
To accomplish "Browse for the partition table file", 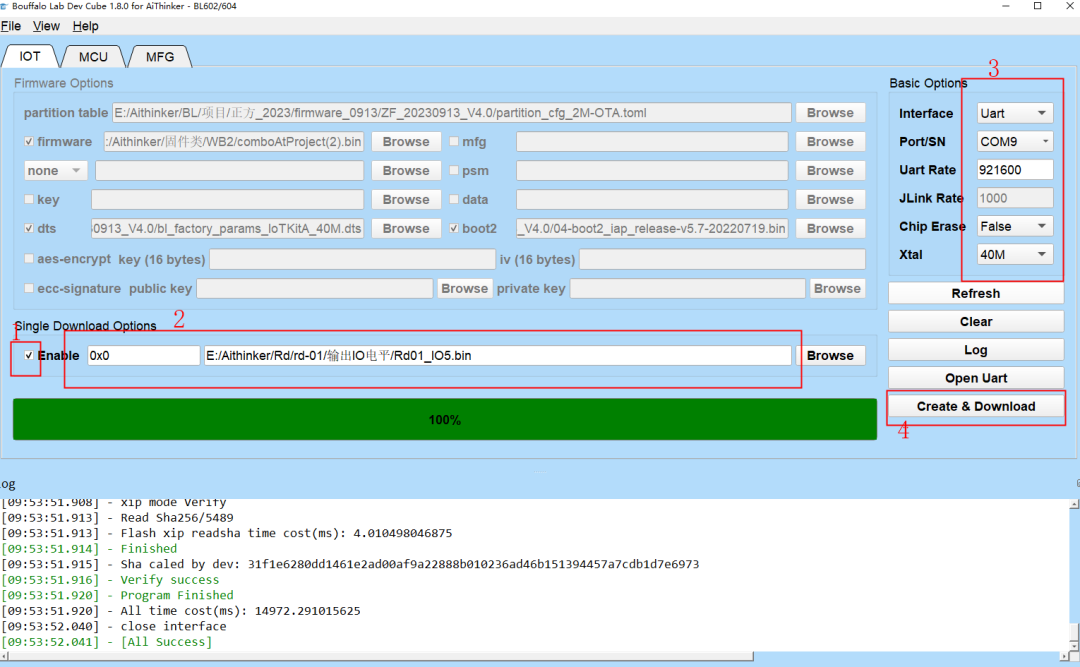I will [830, 112].
